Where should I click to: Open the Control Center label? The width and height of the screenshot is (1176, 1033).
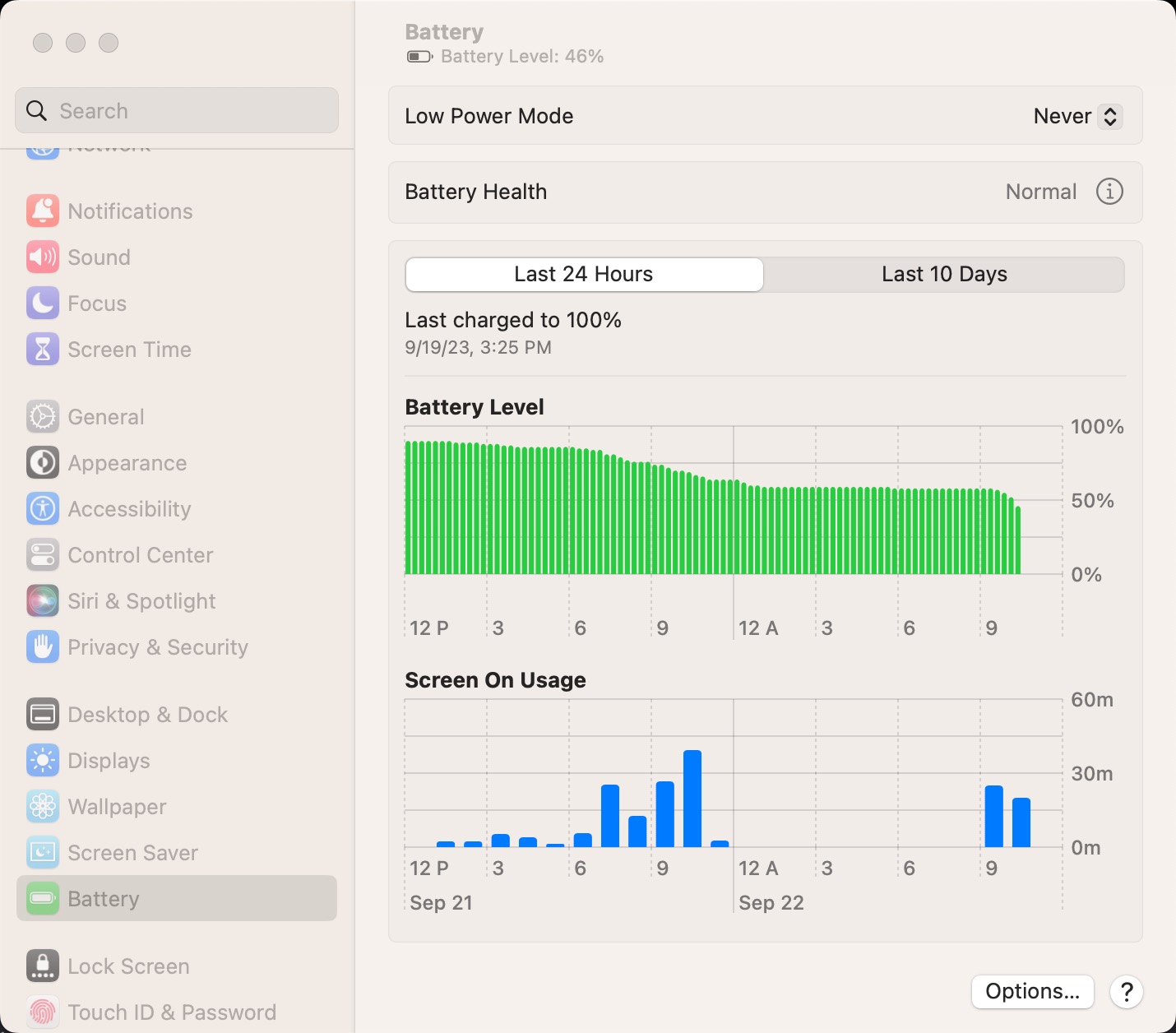(x=141, y=555)
